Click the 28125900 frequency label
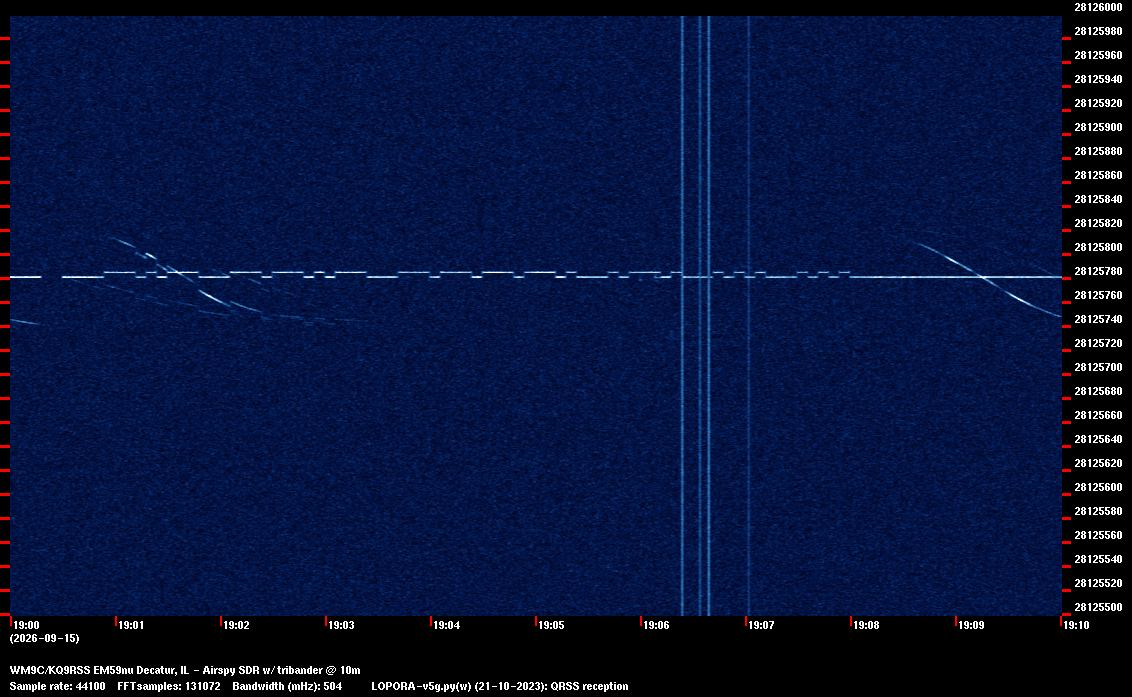This screenshot has height=697, width=1132. click(1098, 127)
